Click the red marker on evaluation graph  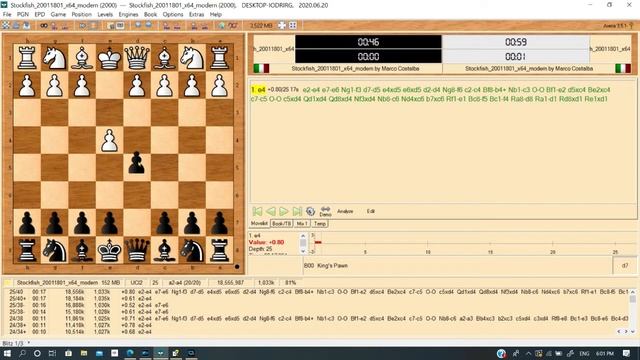coord(318,242)
